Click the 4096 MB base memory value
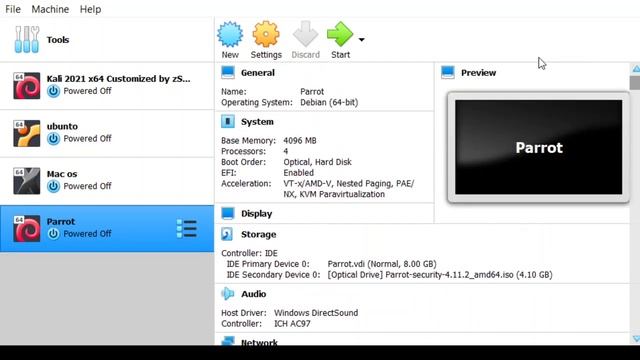This screenshot has height=360, width=640. pos(300,140)
